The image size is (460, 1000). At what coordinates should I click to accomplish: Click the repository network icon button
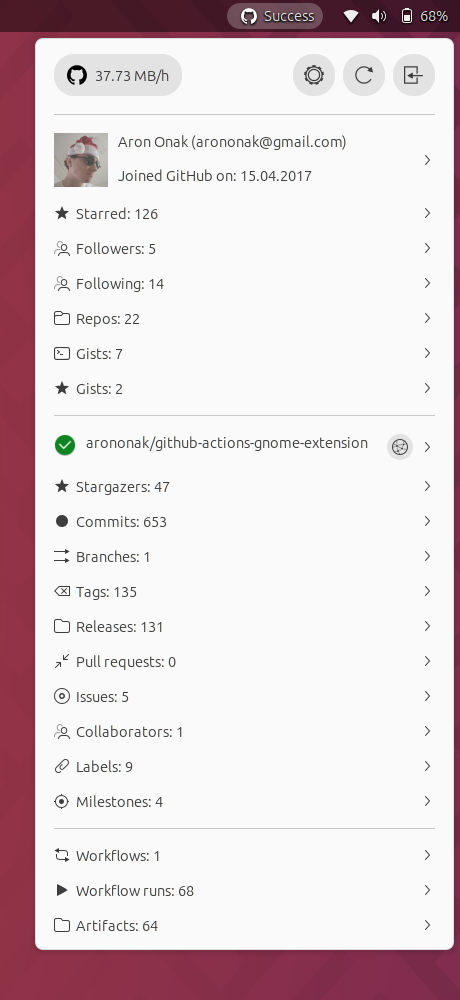tap(400, 447)
